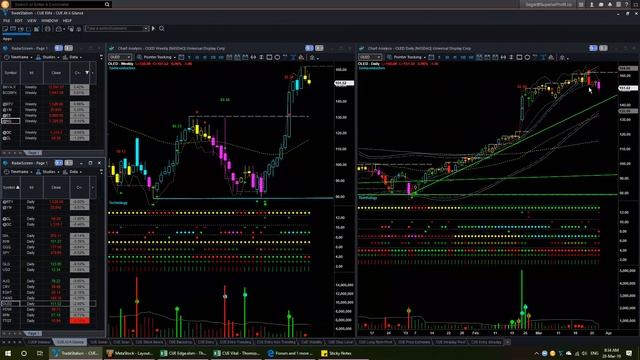Screen dimensions: 640x360
Task: Click the Apps label below the toolbar
Action: click(x=7, y=39)
